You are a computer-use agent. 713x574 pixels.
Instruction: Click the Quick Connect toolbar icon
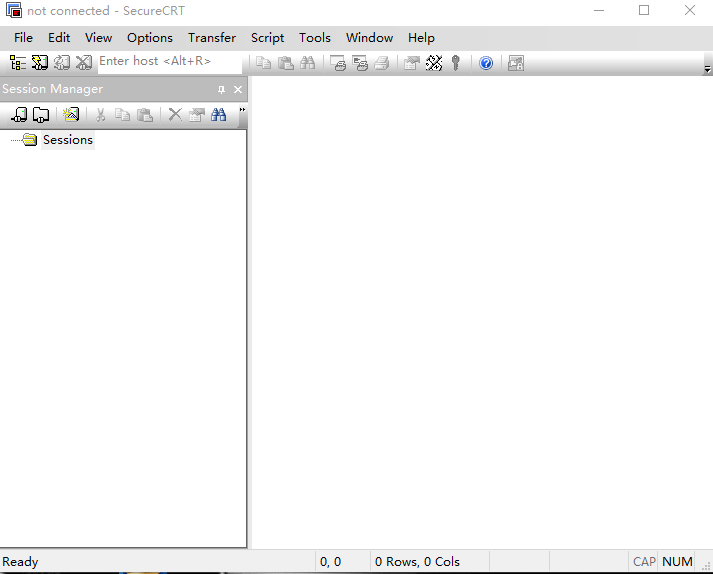coord(40,63)
